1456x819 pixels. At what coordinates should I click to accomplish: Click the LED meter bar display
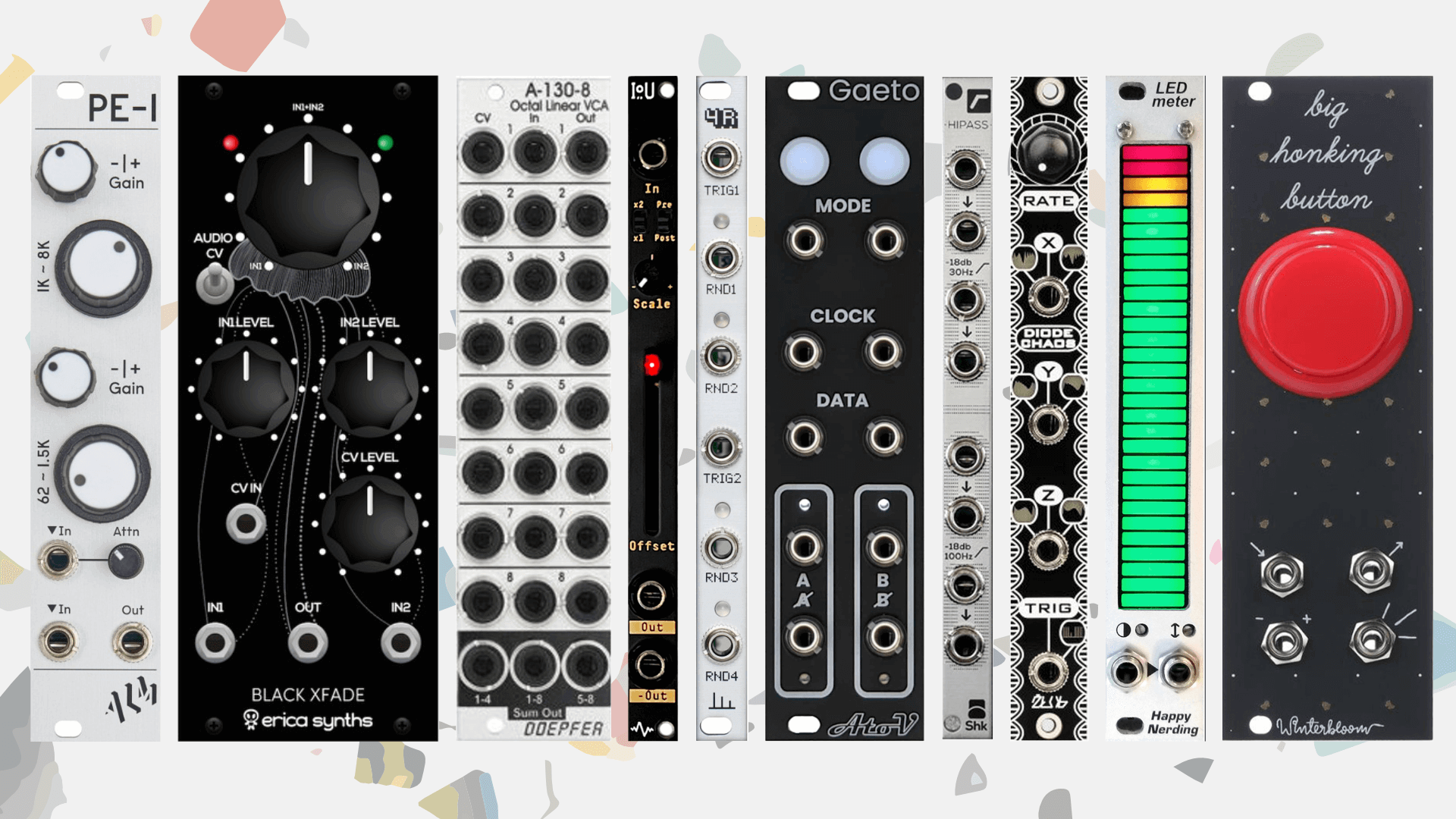click(x=1153, y=376)
